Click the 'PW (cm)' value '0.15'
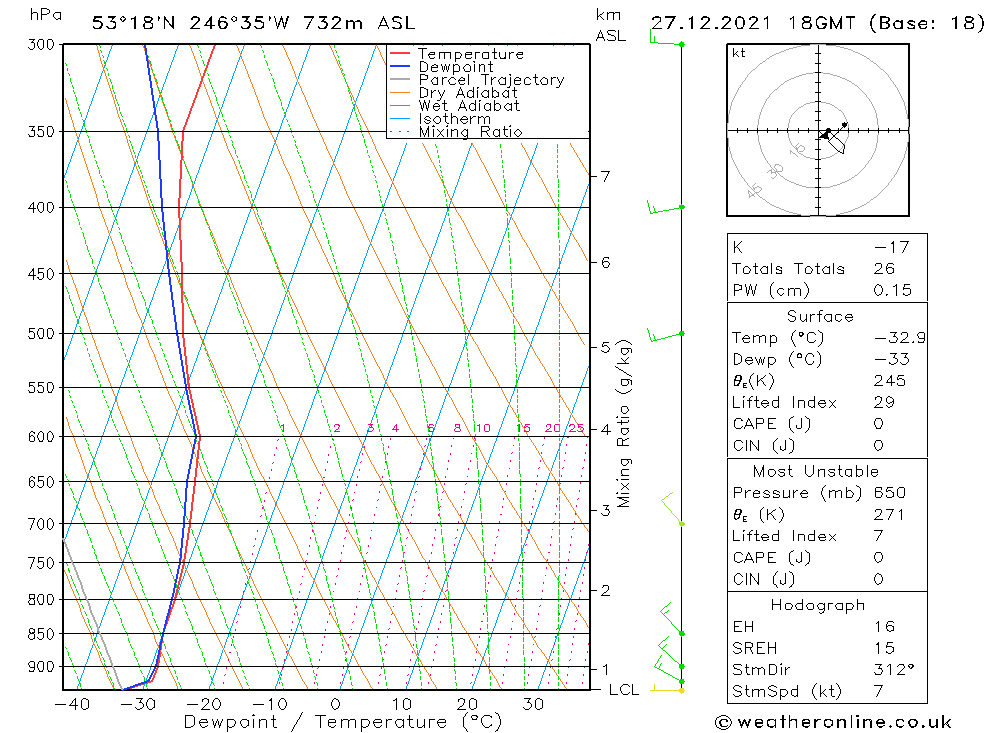This screenshot has height=733, width=1000. (893, 291)
